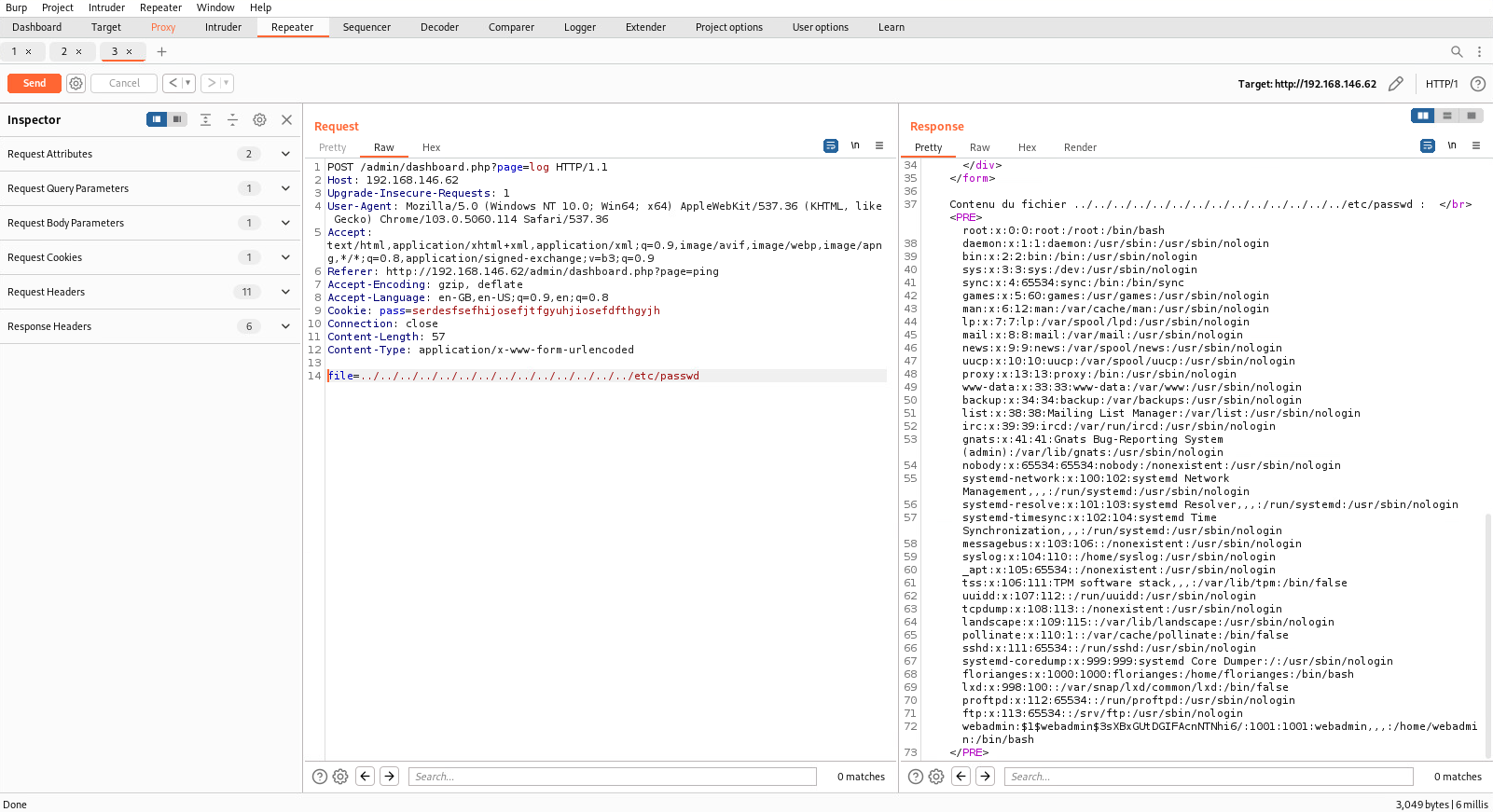Previous match arrow in Response search
This screenshot has width=1493, height=812.
pyautogui.click(x=961, y=776)
